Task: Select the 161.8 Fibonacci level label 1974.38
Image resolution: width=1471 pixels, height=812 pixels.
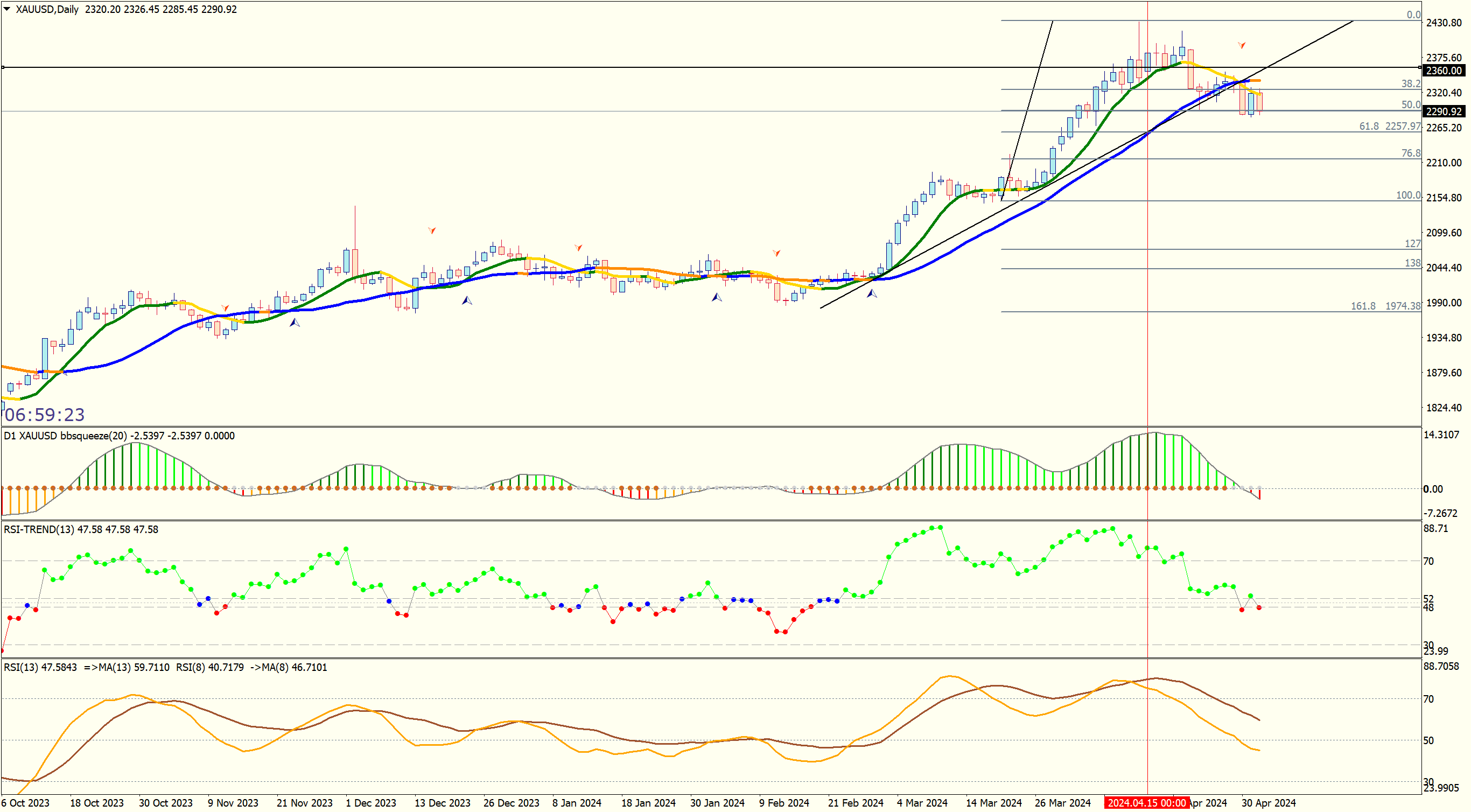Action: click(x=1385, y=306)
